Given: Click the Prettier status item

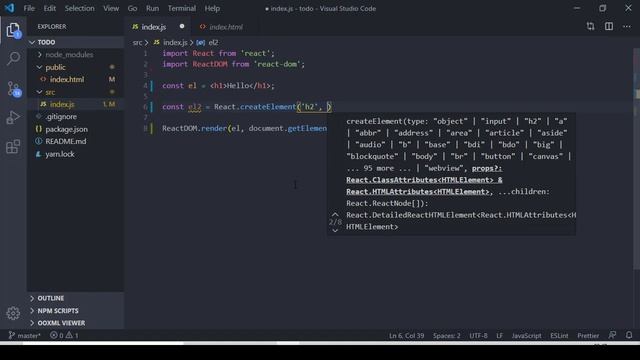Looking at the screenshot, I should click(588, 336).
